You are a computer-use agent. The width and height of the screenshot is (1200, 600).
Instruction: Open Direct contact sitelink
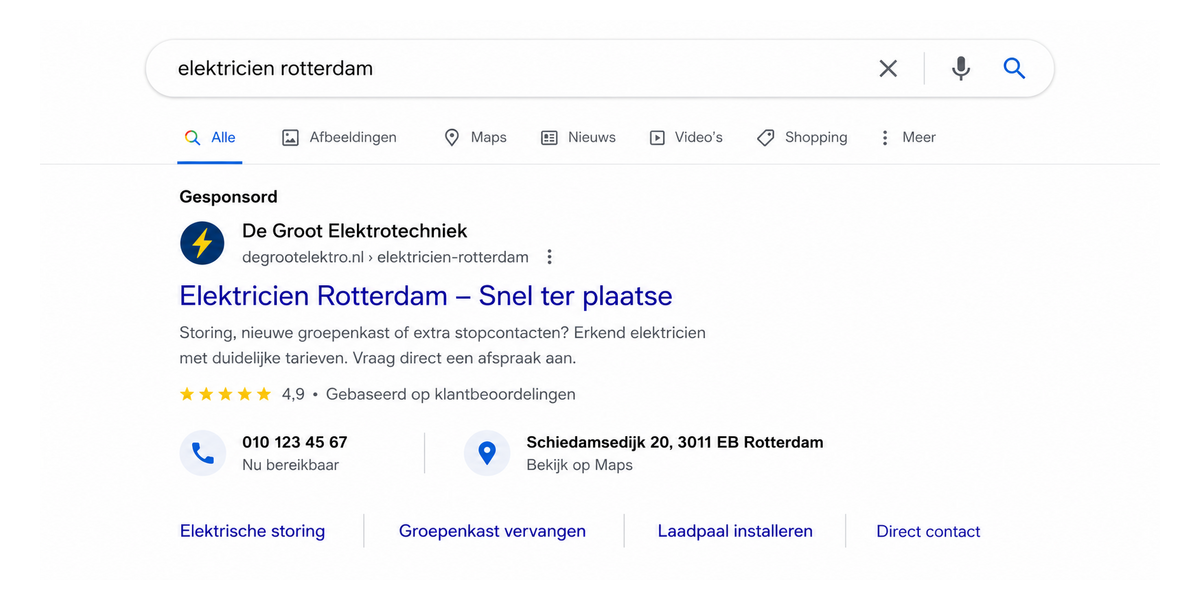click(928, 531)
